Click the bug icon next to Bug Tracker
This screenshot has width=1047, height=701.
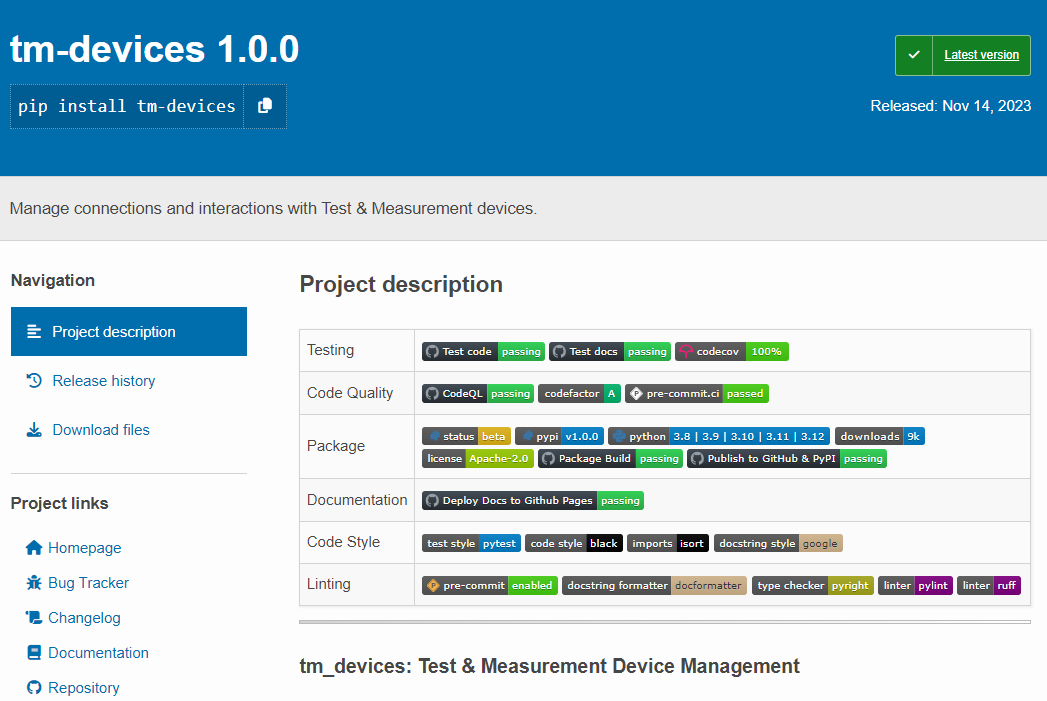[x=34, y=583]
